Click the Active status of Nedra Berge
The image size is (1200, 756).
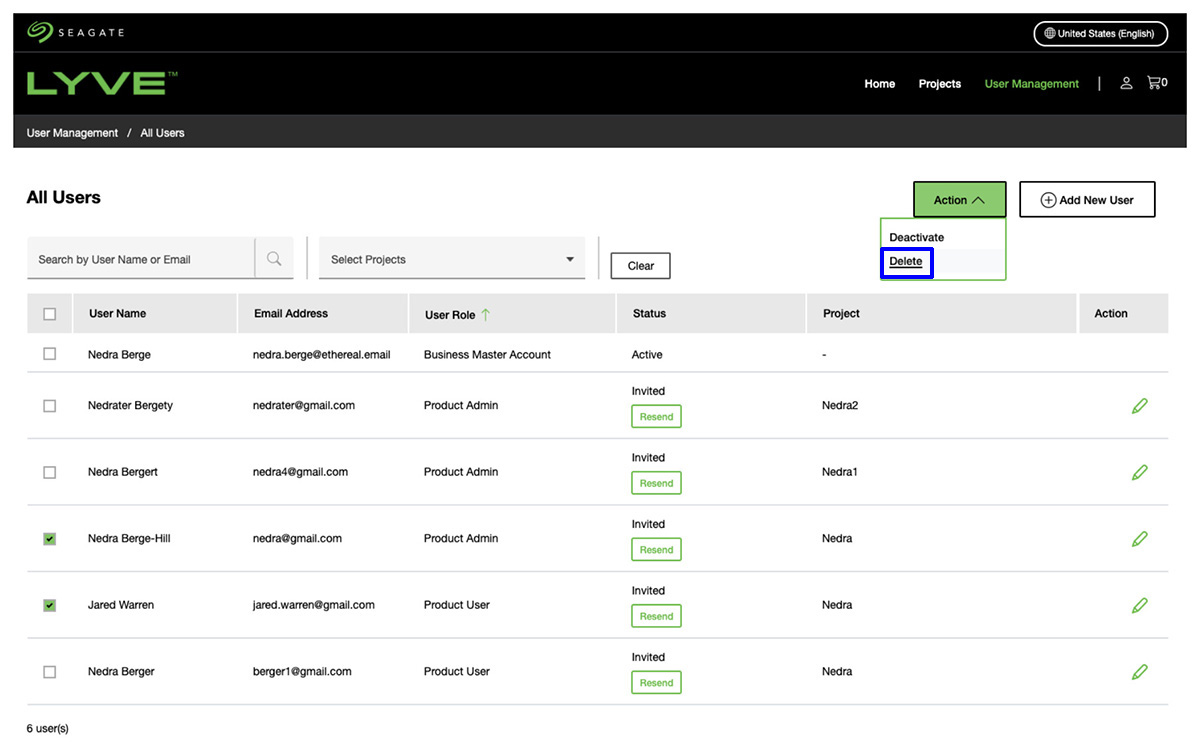tap(647, 355)
